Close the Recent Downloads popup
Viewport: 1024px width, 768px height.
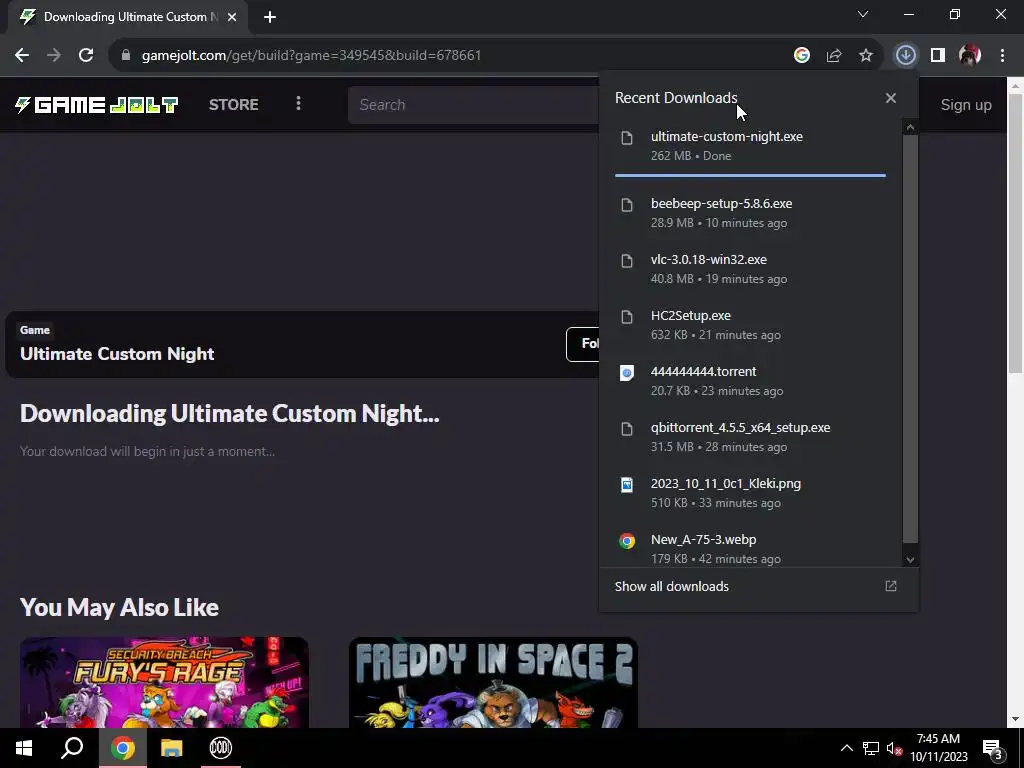(x=890, y=98)
